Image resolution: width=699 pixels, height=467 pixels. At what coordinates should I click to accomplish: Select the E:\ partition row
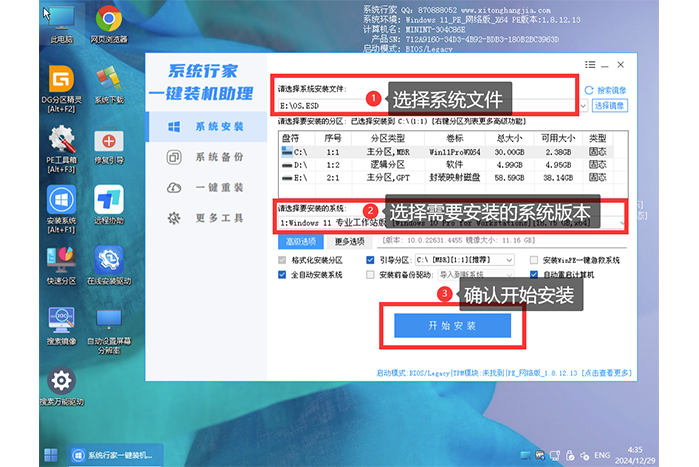point(447,178)
